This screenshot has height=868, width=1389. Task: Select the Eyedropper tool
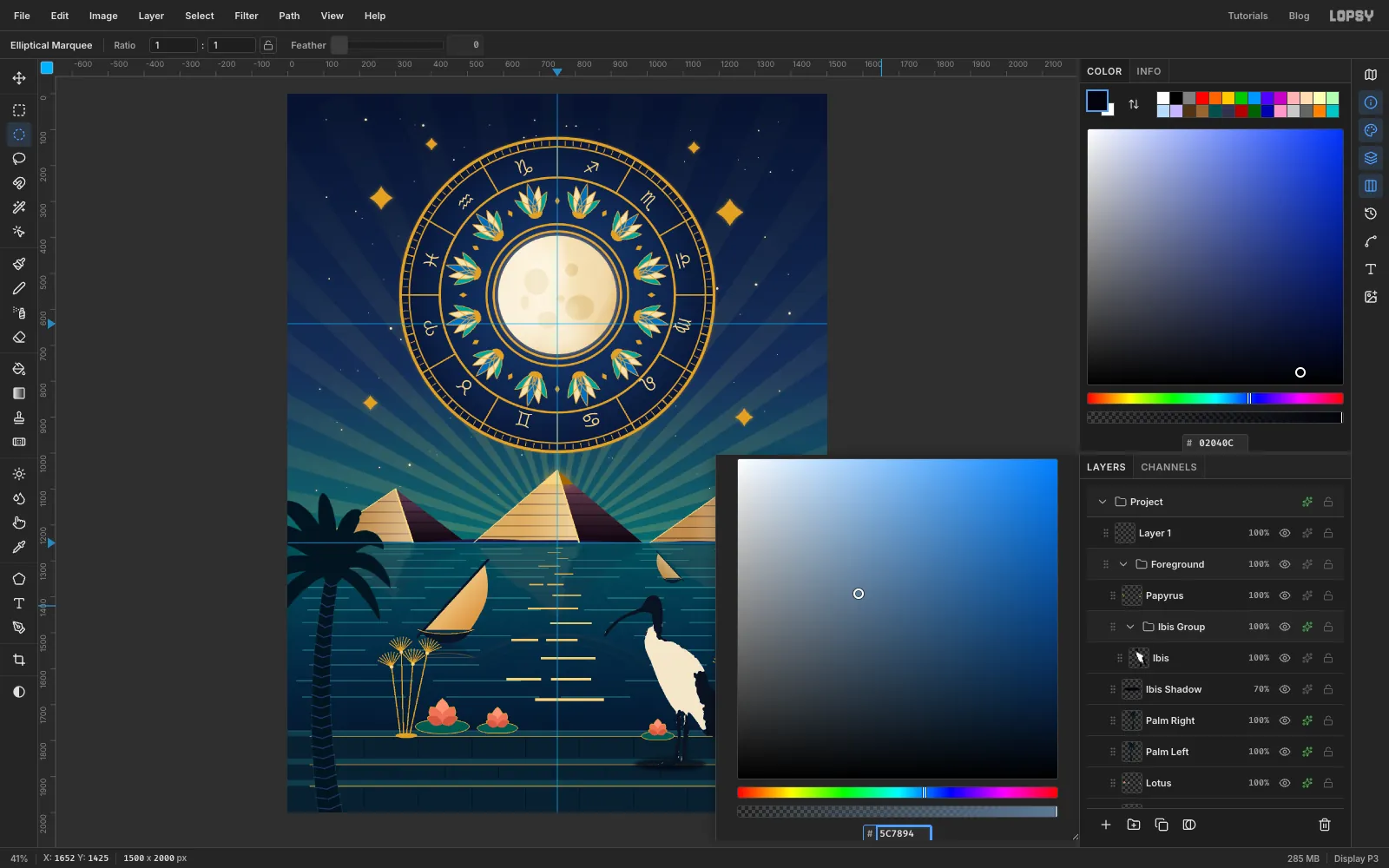[19, 547]
